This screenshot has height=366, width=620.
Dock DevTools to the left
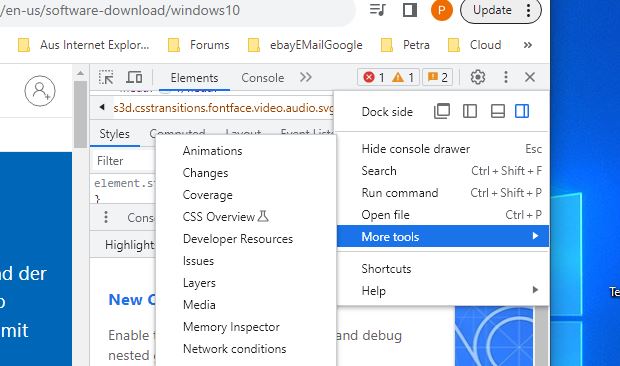click(x=470, y=111)
